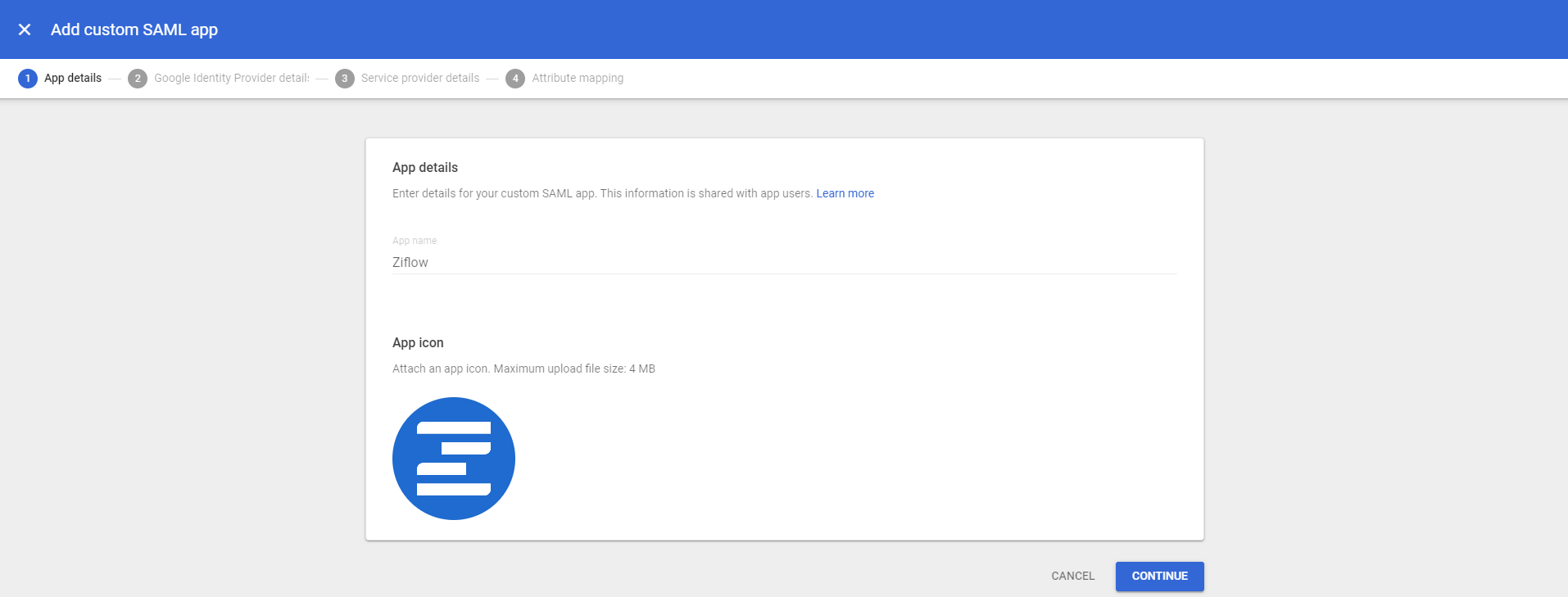This screenshot has width=1568, height=597.
Task: Focus the App name field containing Ziflow
Action: coord(784,262)
